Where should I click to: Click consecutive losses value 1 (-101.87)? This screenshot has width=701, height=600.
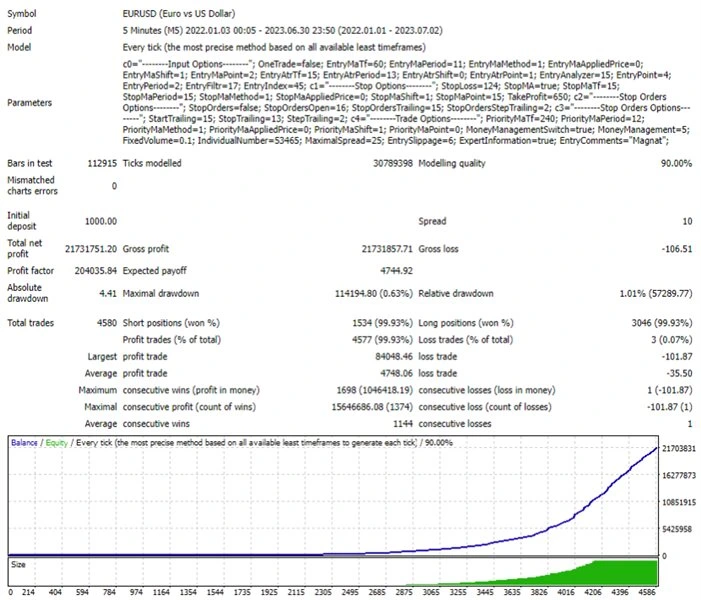click(x=670, y=390)
